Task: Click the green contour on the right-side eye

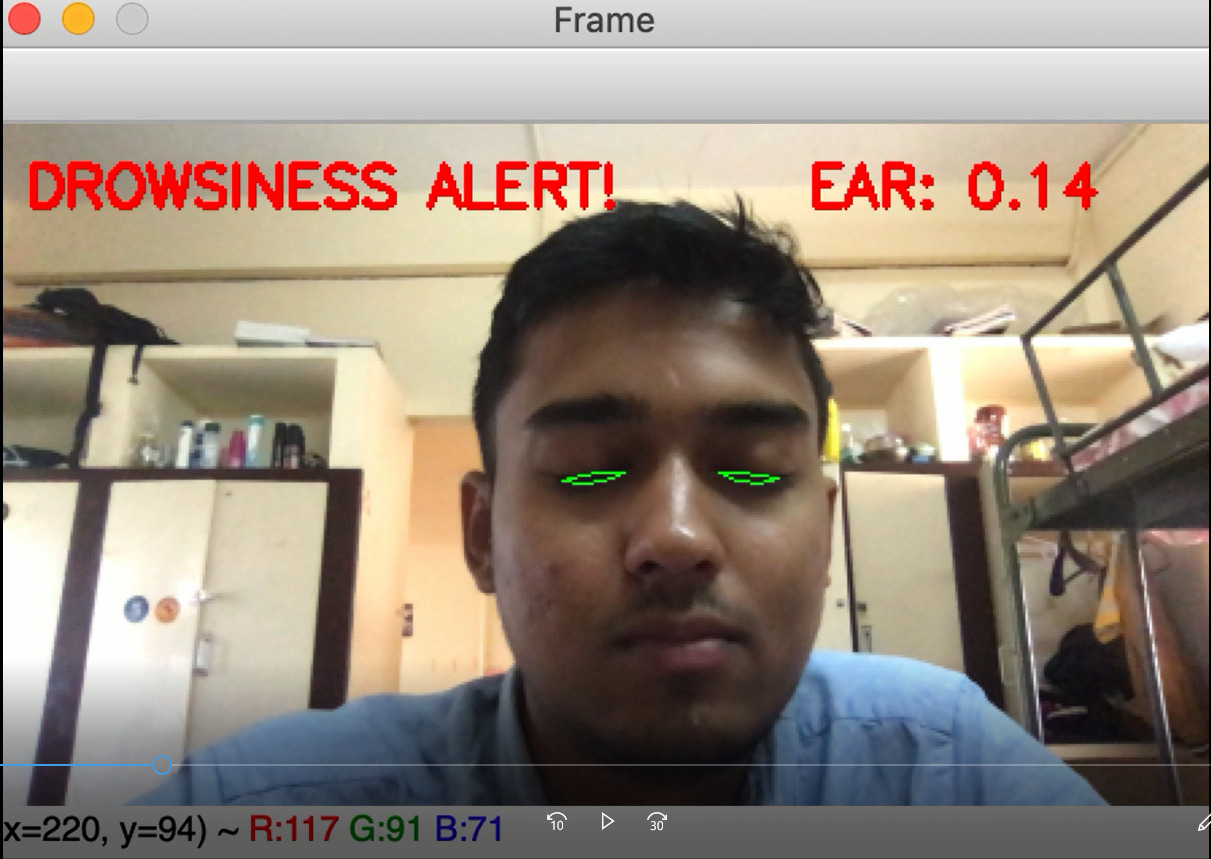Action: pyautogui.click(x=749, y=478)
